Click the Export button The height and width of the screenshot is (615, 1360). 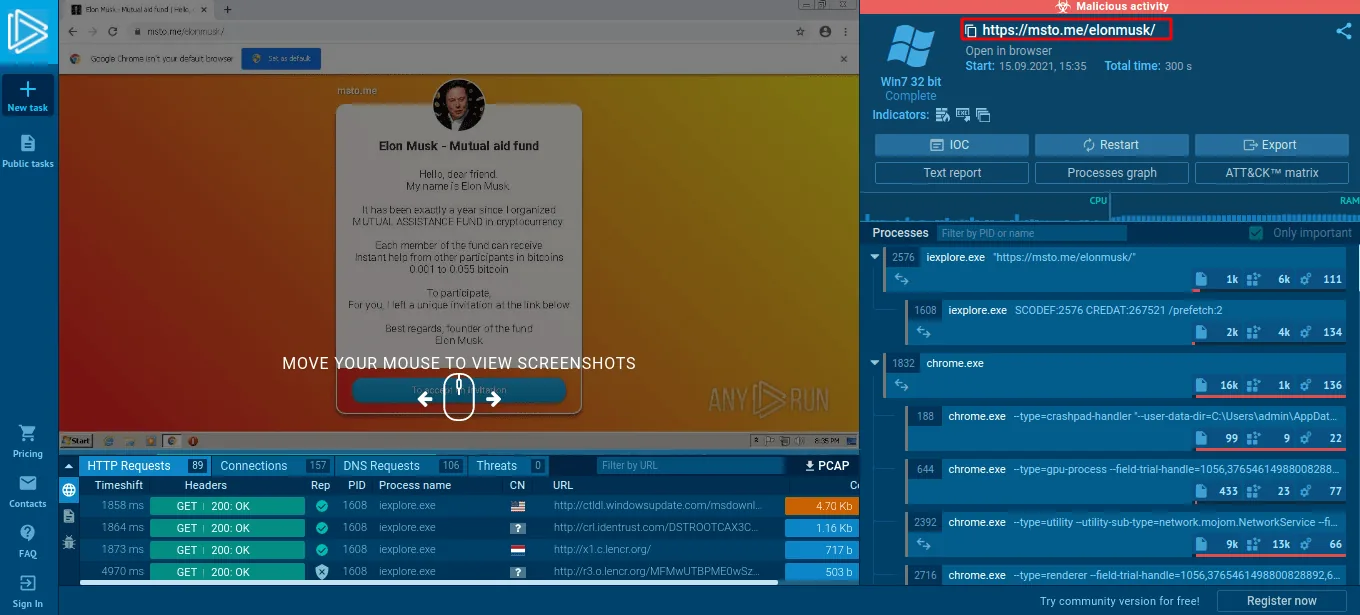tap(1271, 145)
